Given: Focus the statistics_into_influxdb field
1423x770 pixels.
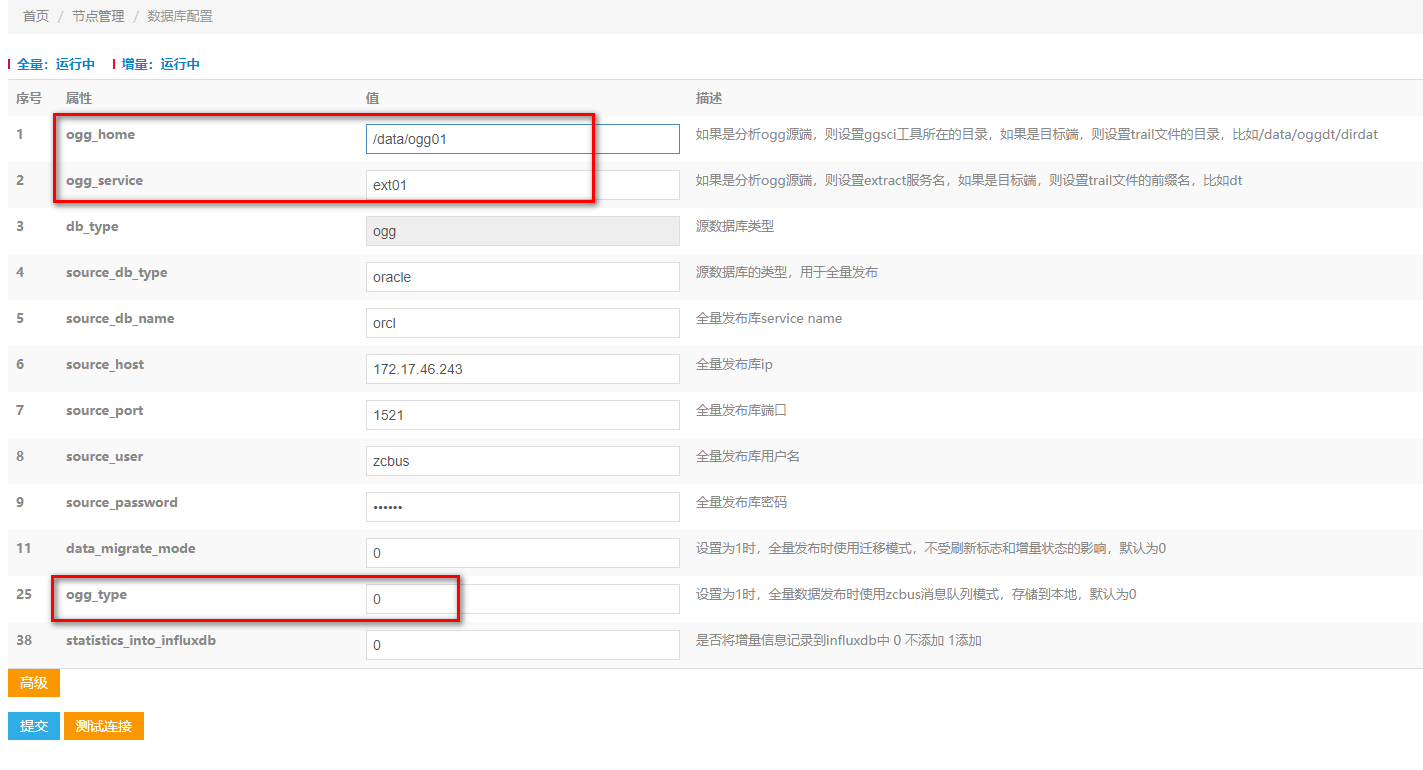Looking at the screenshot, I should [x=522, y=645].
